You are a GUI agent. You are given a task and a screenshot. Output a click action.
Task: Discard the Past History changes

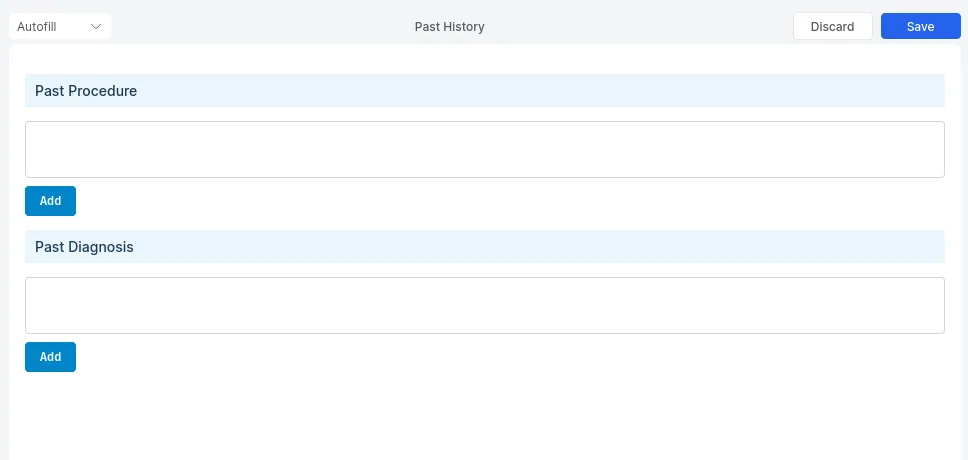coord(832,27)
